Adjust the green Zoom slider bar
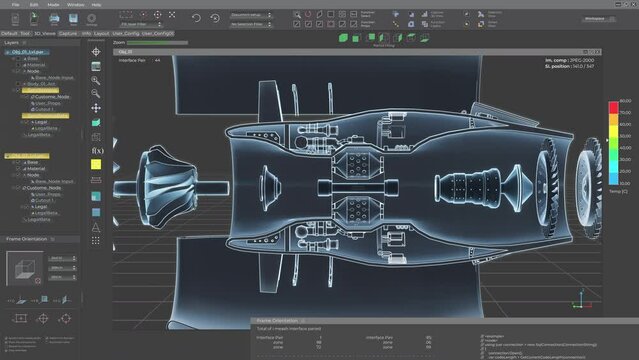639x360 pixels. coord(157,42)
